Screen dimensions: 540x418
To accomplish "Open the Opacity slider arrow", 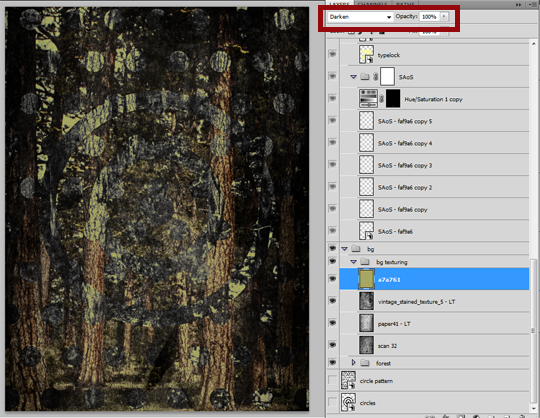I will [x=444, y=16].
